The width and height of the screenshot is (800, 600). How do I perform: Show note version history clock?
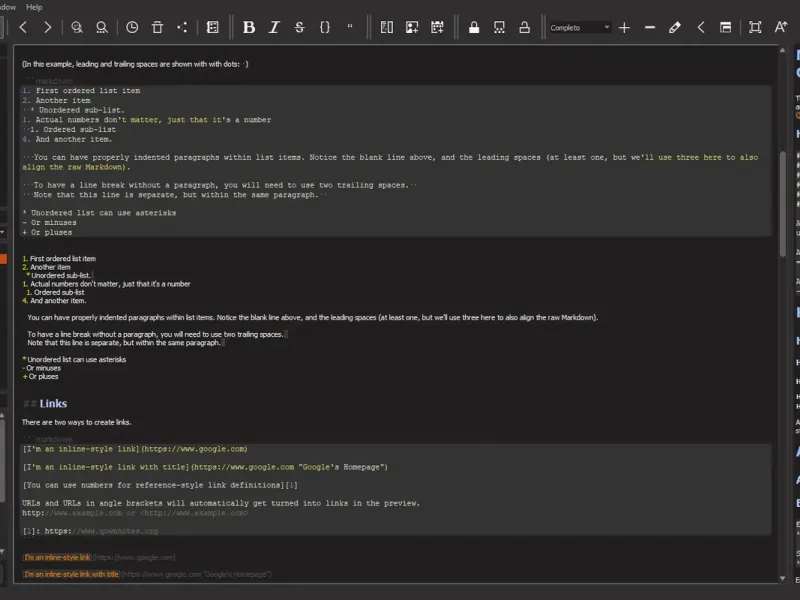tap(132, 28)
